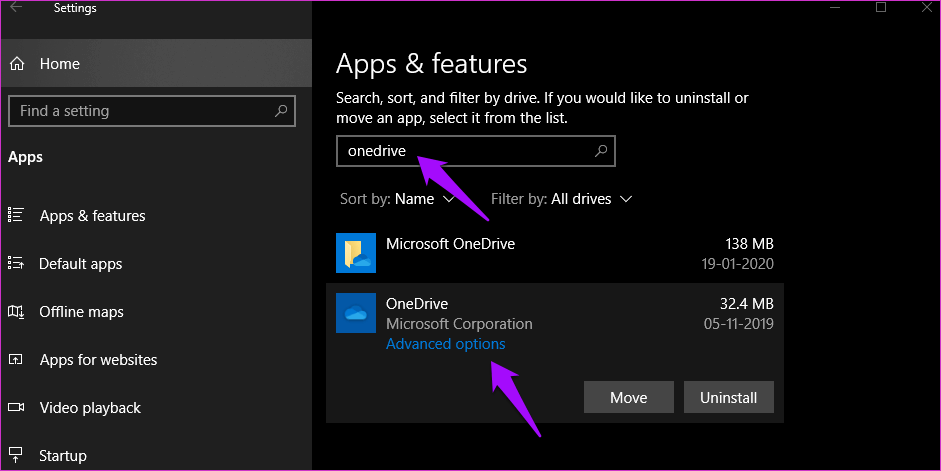Viewport: 941px width, 471px height.
Task: Click the search magnifier in the onedrive search box
Action: [x=600, y=151]
